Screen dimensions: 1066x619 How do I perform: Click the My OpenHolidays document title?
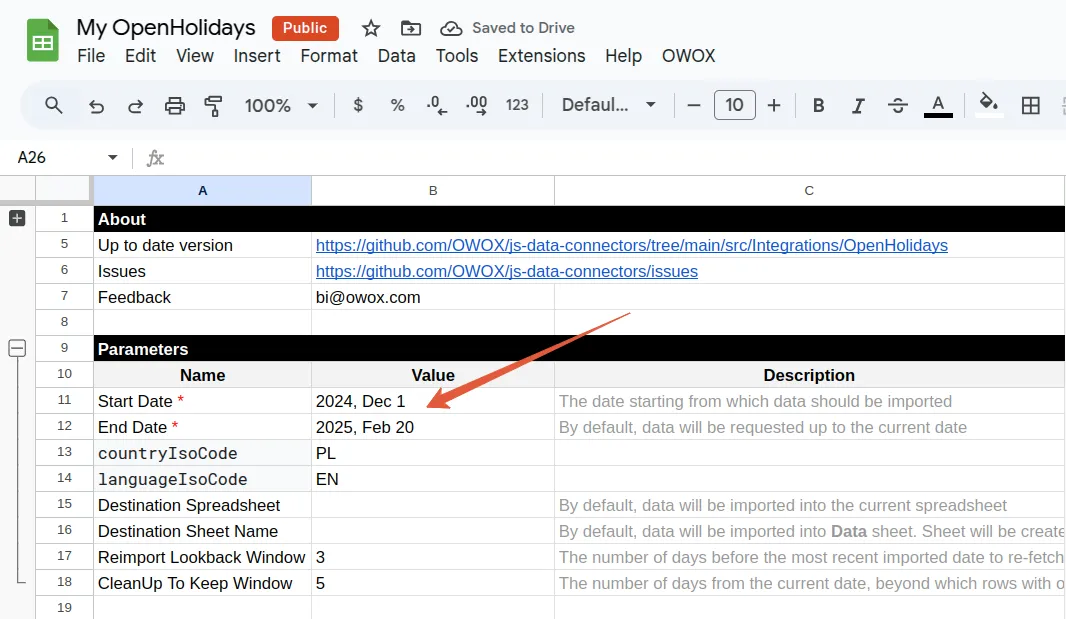point(166,27)
